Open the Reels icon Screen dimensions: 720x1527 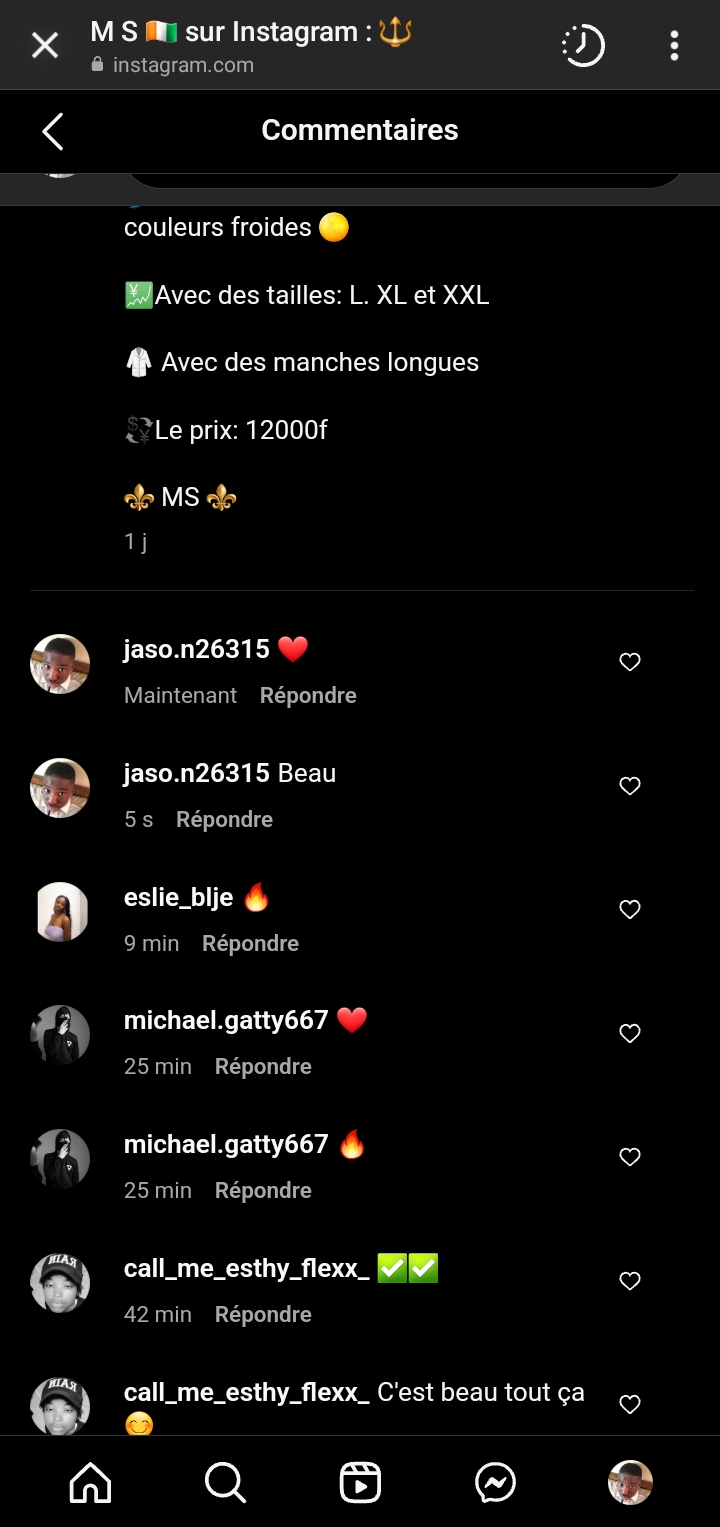tap(360, 1482)
